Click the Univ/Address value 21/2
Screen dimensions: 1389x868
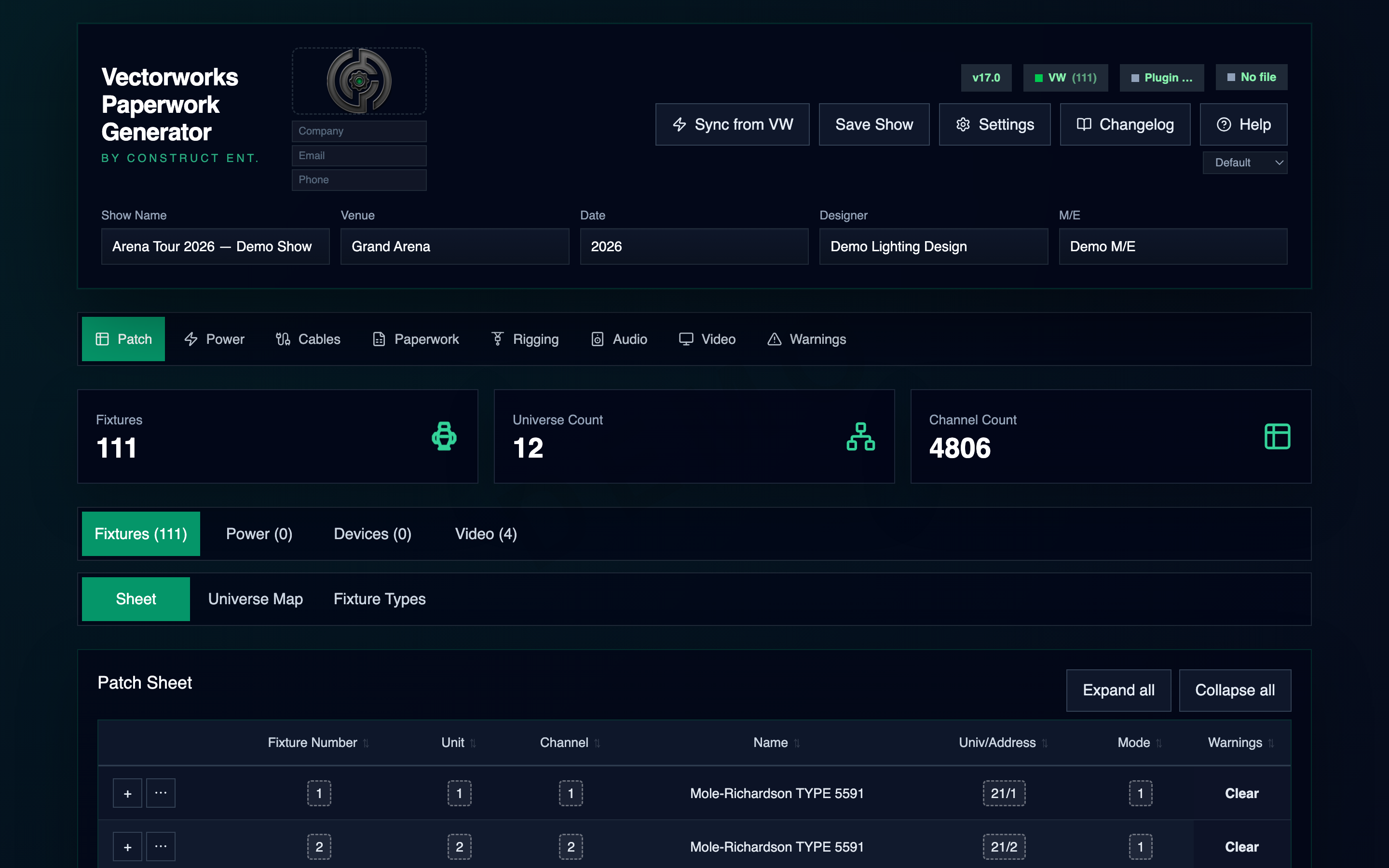(x=1004, y=847)
